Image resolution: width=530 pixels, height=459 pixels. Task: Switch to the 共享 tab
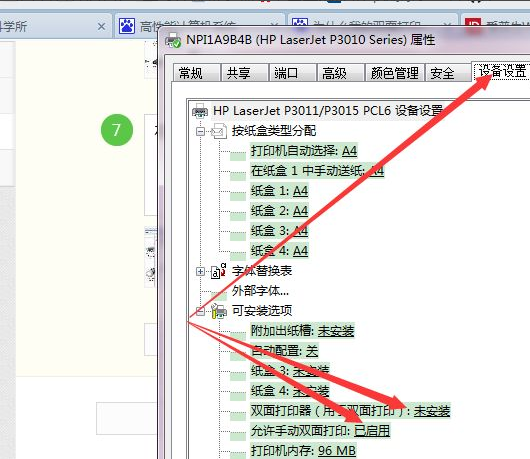245,73
